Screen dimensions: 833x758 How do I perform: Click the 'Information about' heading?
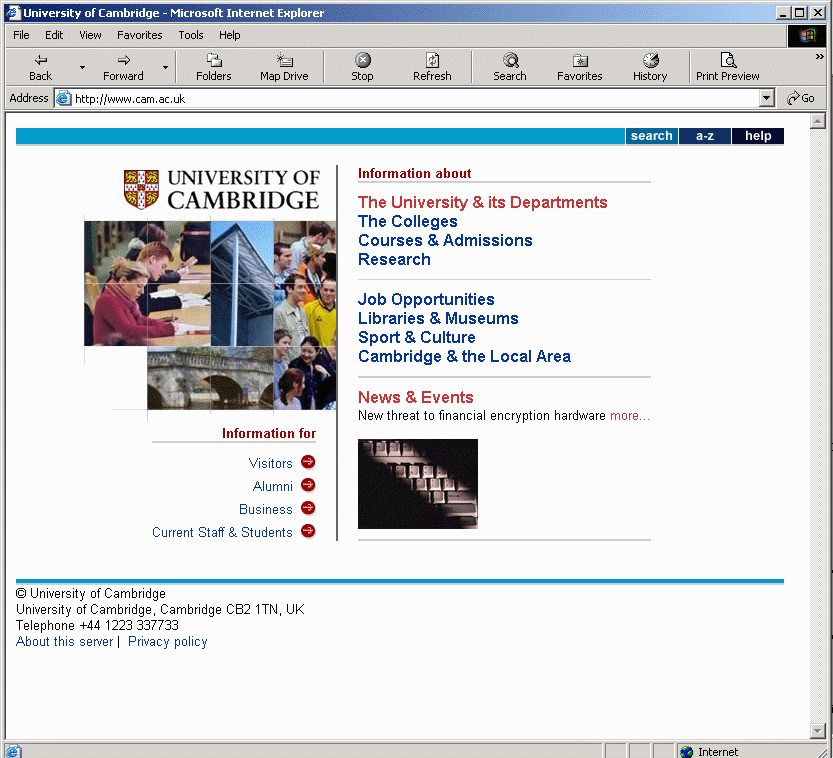point(414,174)
